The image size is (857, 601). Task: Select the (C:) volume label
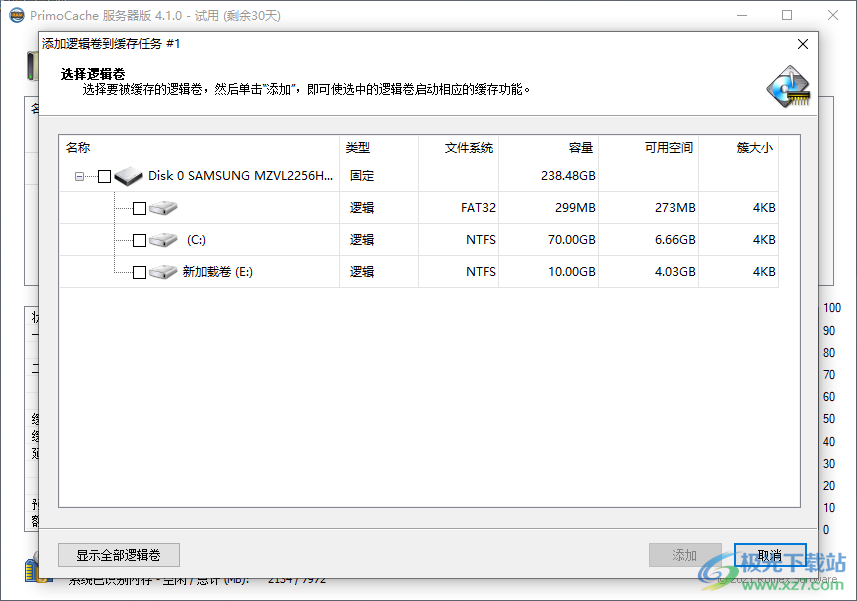click(x=196, y=240)
